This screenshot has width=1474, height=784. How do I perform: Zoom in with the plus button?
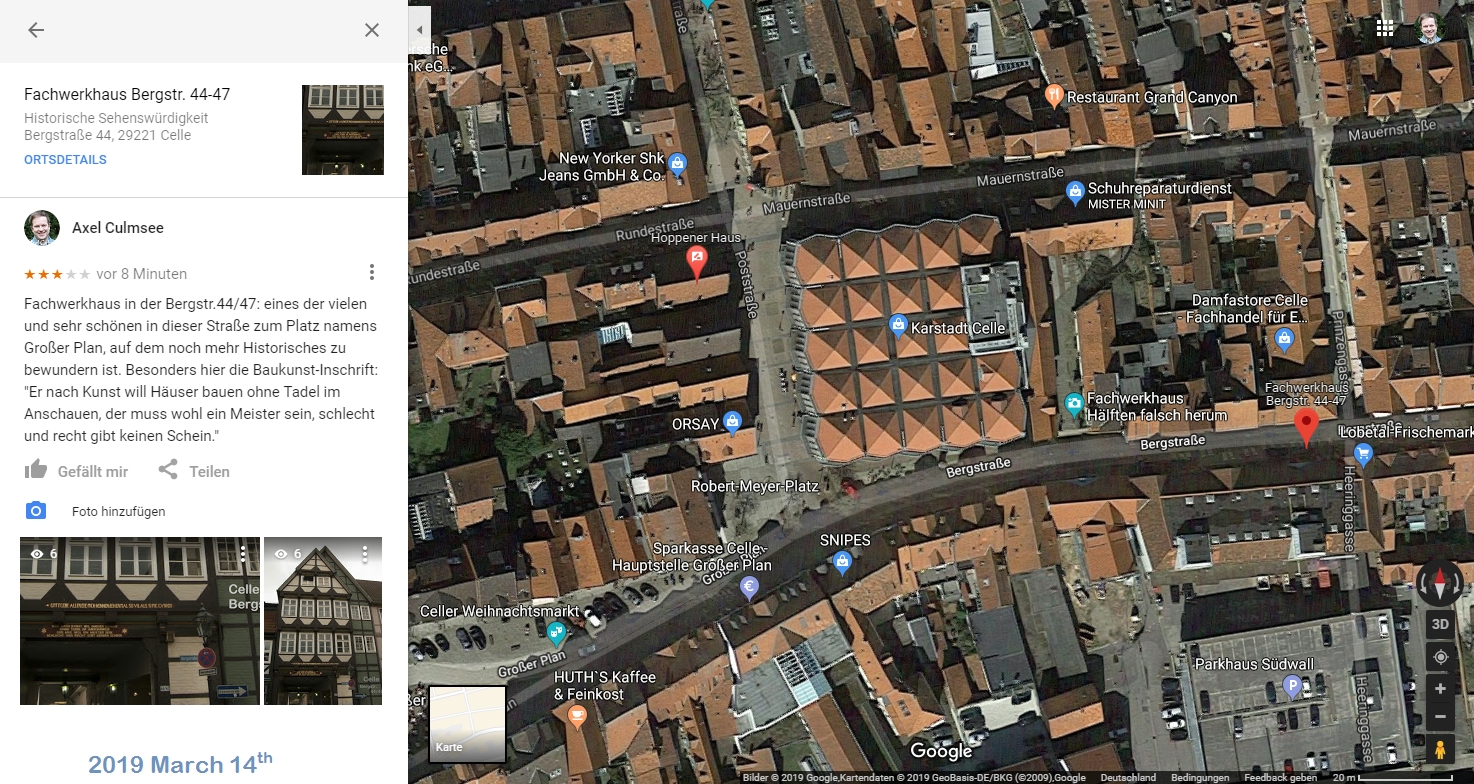click(x=1440, y=689)
